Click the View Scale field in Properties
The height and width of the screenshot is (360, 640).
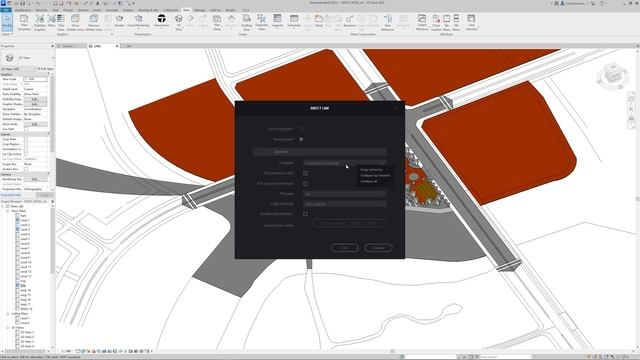tap(35, 79)
